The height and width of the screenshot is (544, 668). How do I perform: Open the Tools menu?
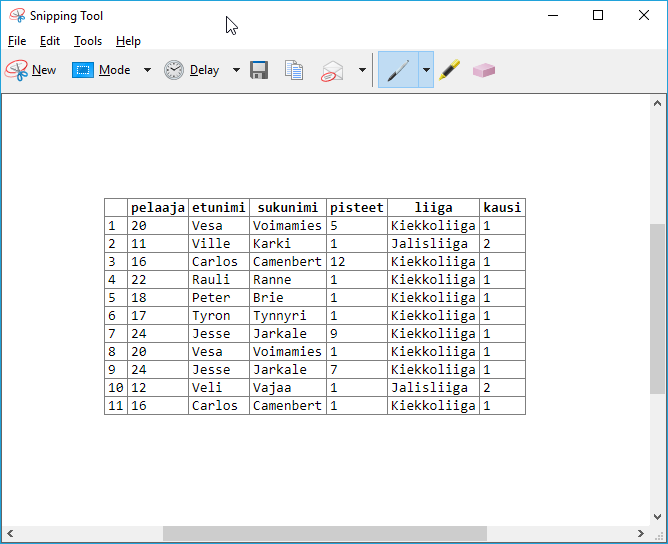[88, 41]
